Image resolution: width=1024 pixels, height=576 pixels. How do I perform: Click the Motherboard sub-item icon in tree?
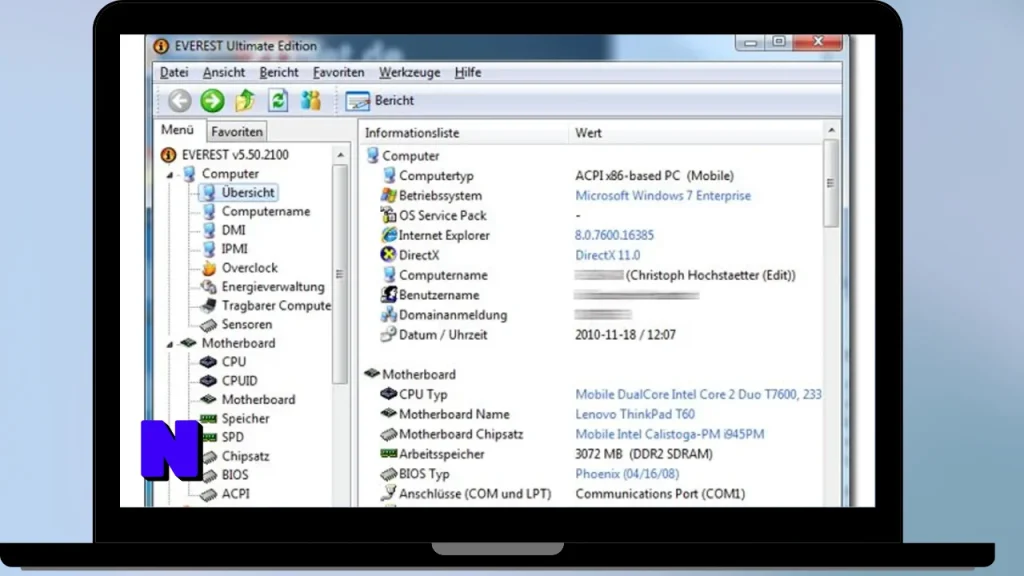pyautogui.click(x=208, y=399)
